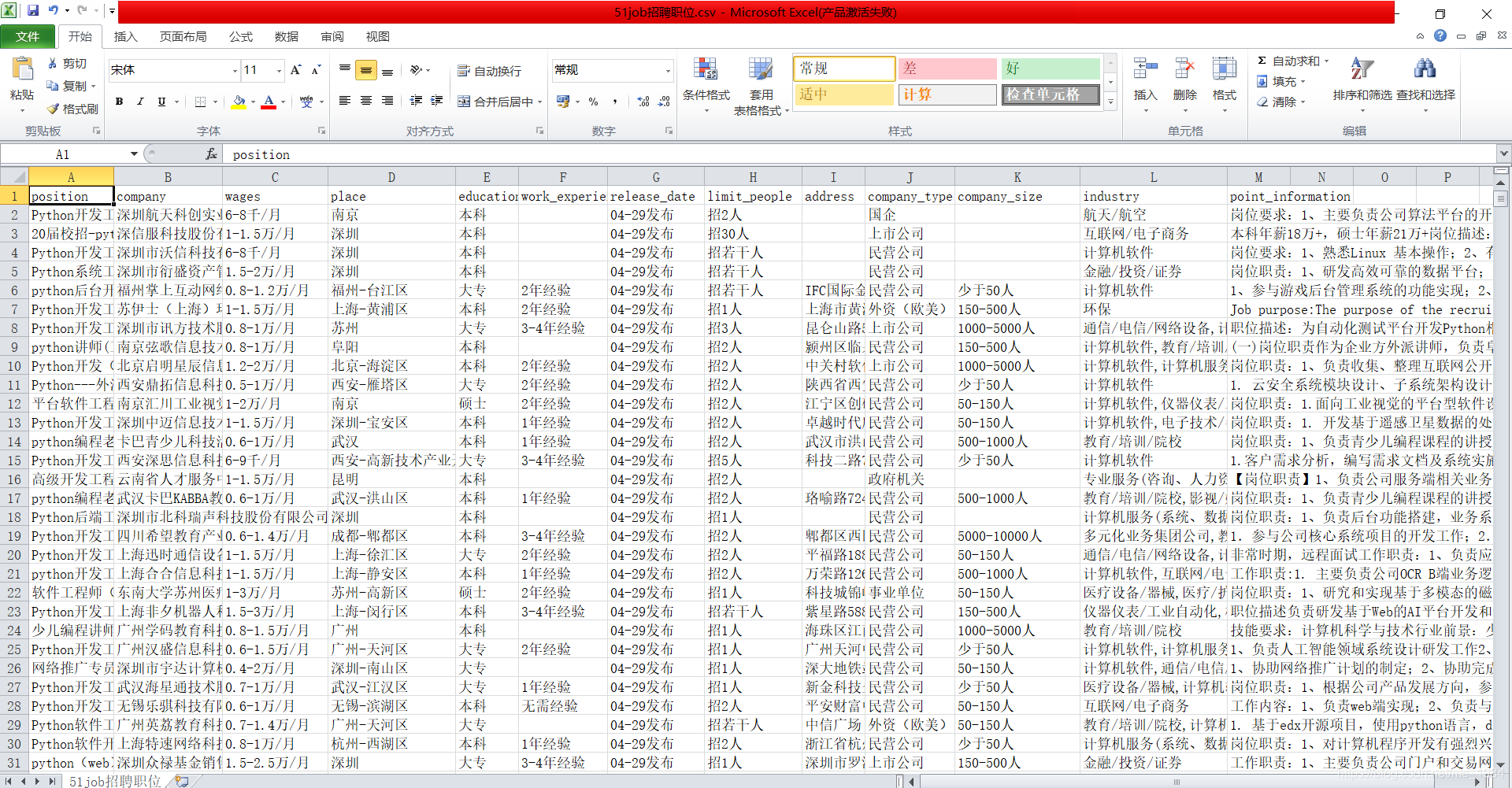Click the formula bar input field
The width and height of the screenshot is (1512, 788).
point(861,154)
